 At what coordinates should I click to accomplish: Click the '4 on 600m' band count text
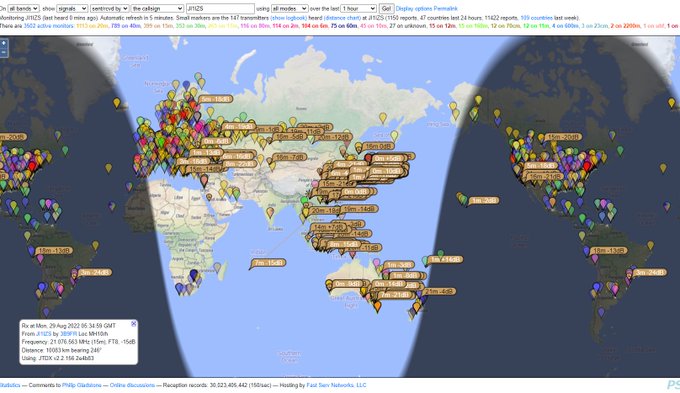pos(566,26)
